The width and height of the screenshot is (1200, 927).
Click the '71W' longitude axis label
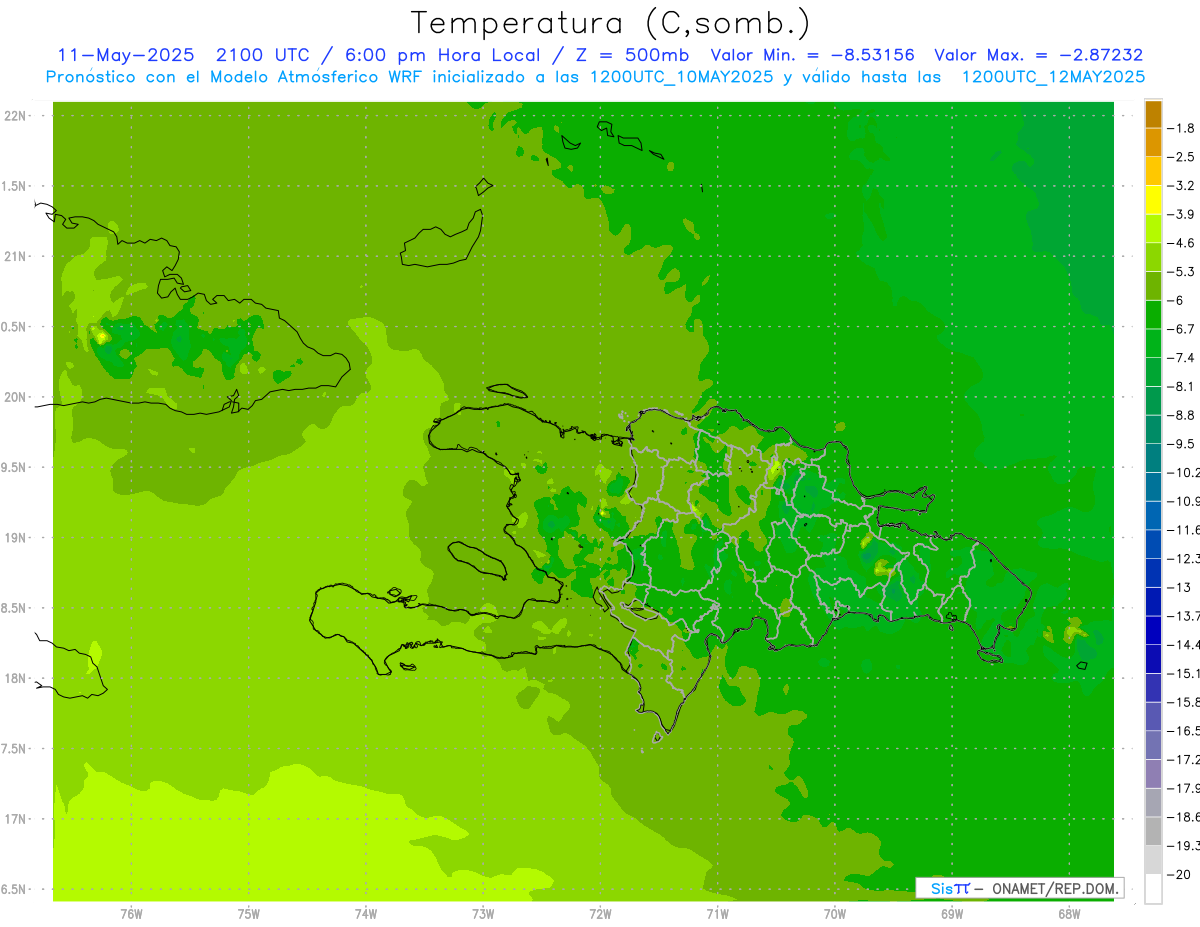point(717,913)
